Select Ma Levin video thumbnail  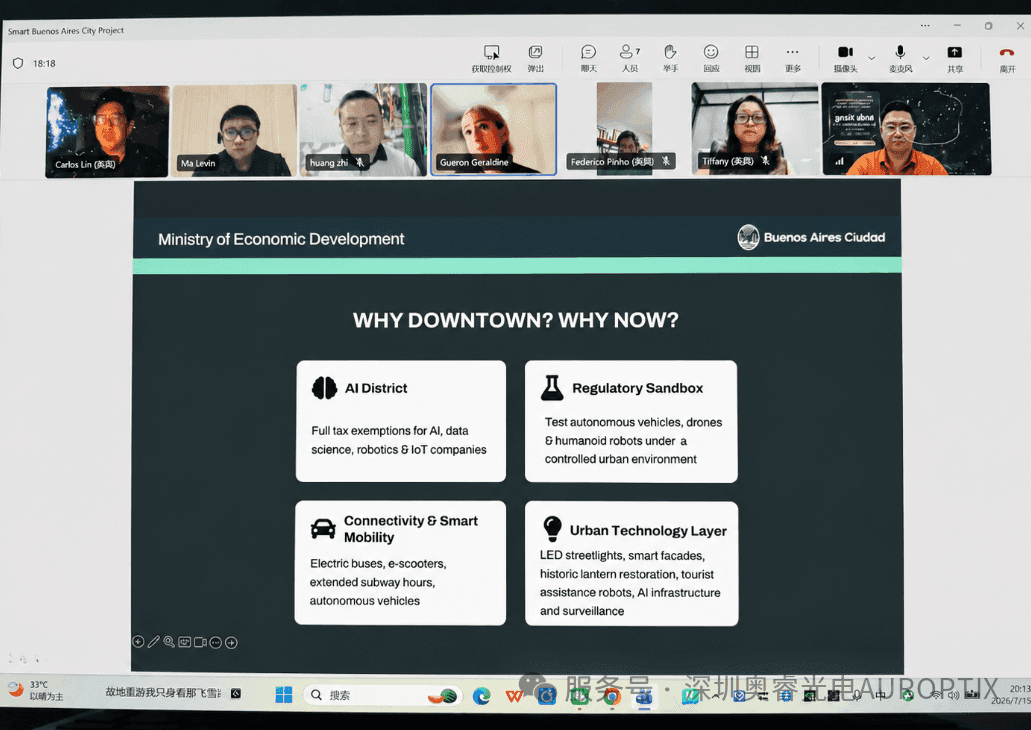point(234,130)
